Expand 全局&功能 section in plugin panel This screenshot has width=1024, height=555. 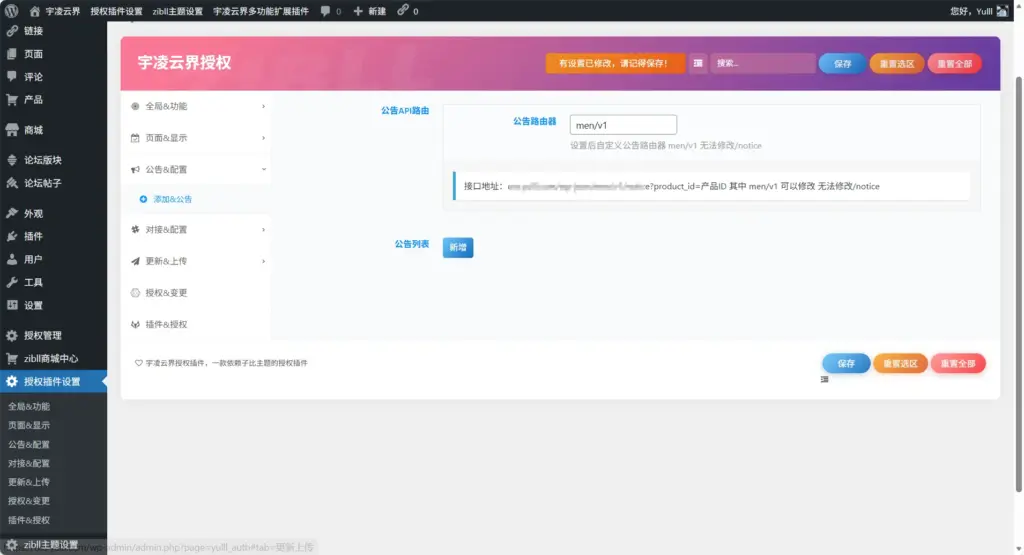(x=197, y=106)
